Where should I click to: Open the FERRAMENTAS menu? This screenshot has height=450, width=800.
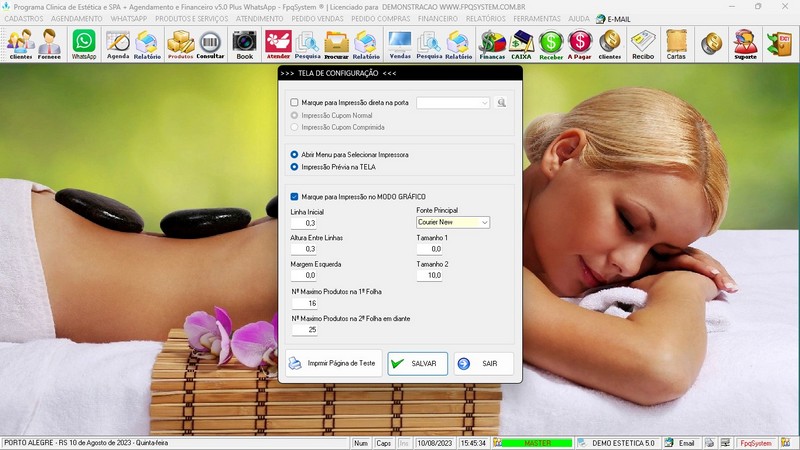click(x=537, y=19)
